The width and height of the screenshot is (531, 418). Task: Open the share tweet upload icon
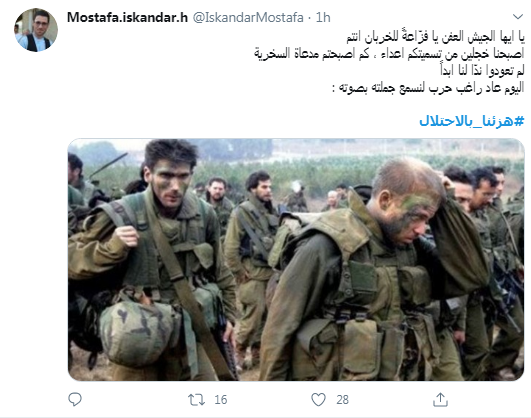(440, 400)
